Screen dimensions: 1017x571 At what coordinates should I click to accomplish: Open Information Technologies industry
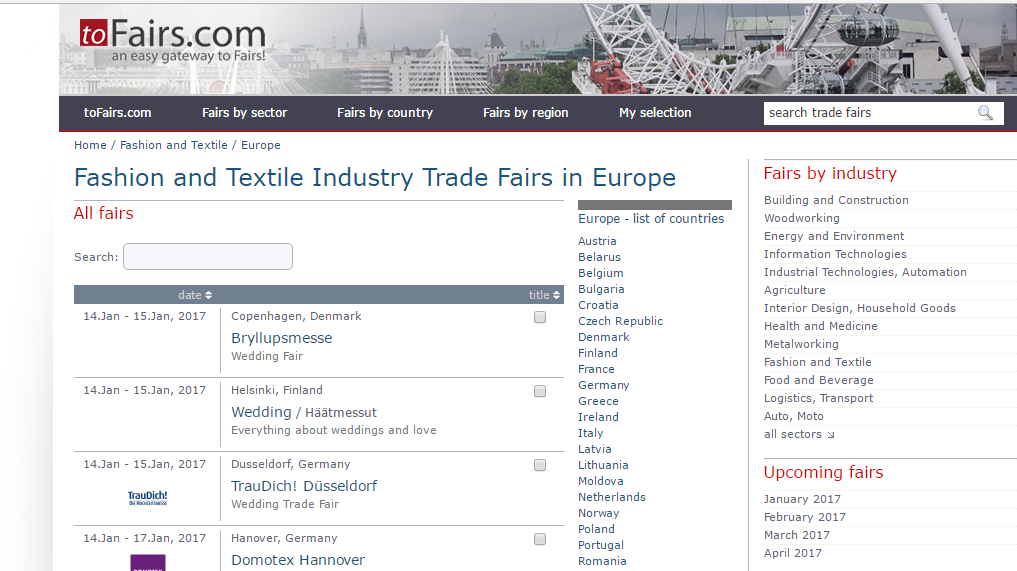tap(835, 254)
